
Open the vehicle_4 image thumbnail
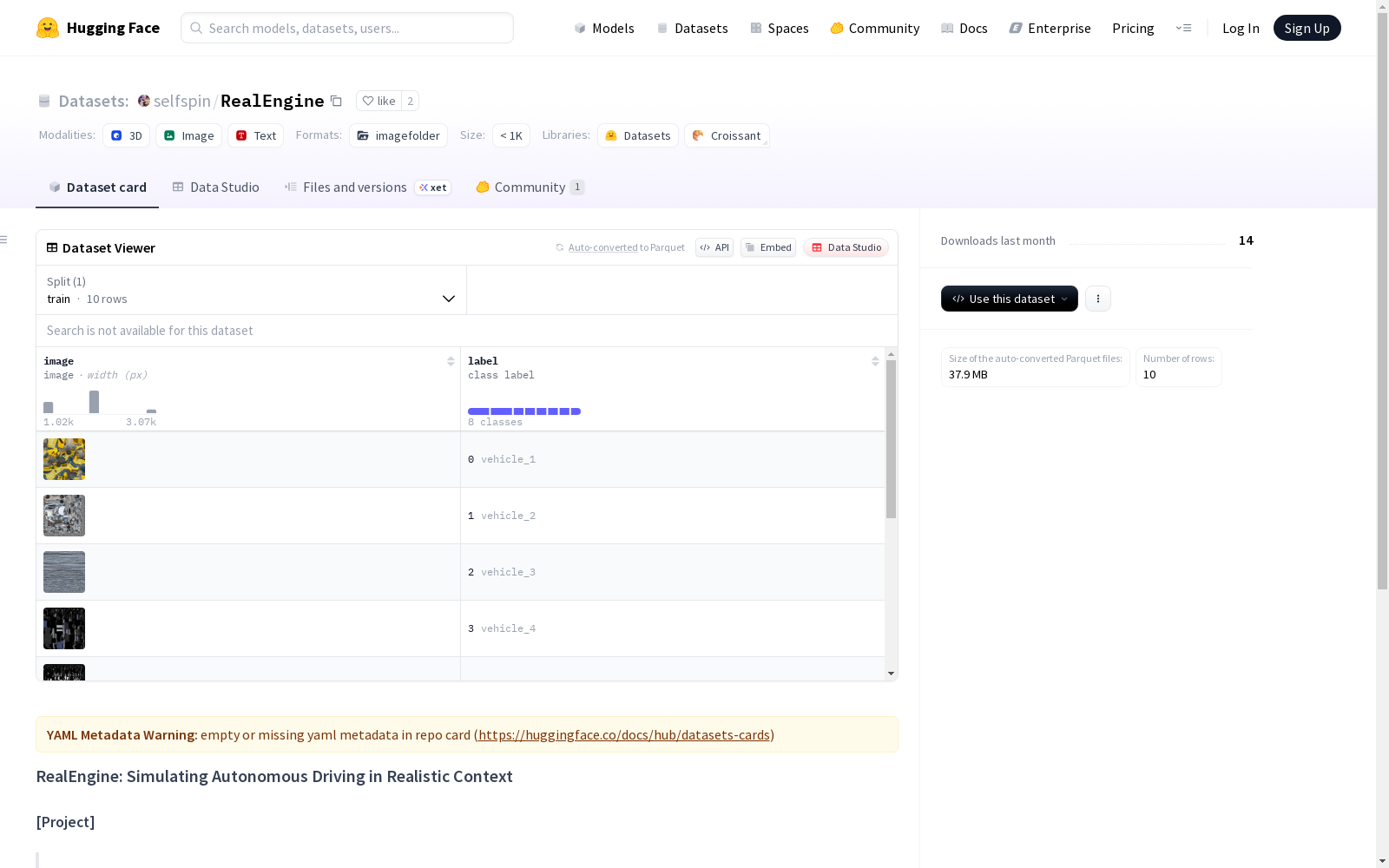click(64, 628)
